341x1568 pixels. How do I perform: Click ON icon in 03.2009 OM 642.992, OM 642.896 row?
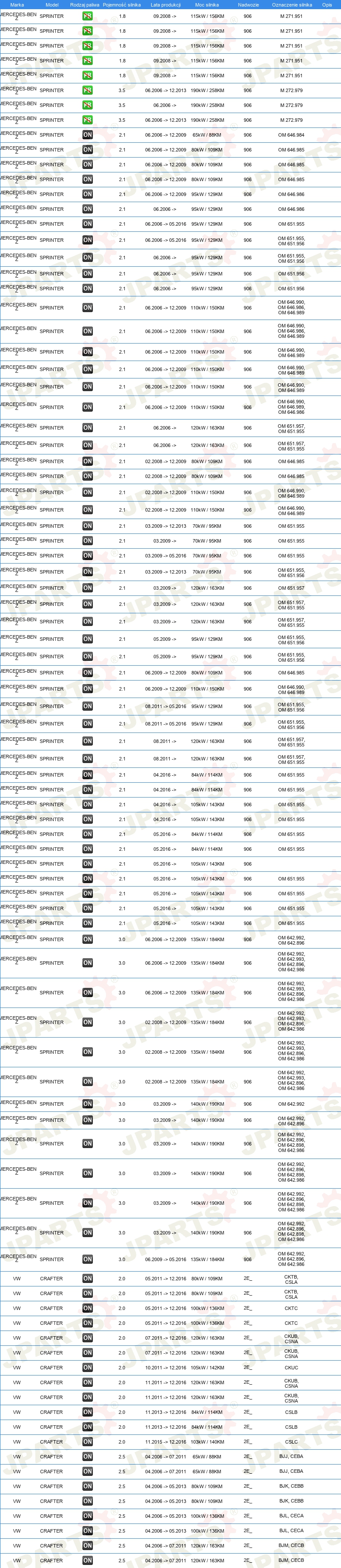click(88, 1120)
